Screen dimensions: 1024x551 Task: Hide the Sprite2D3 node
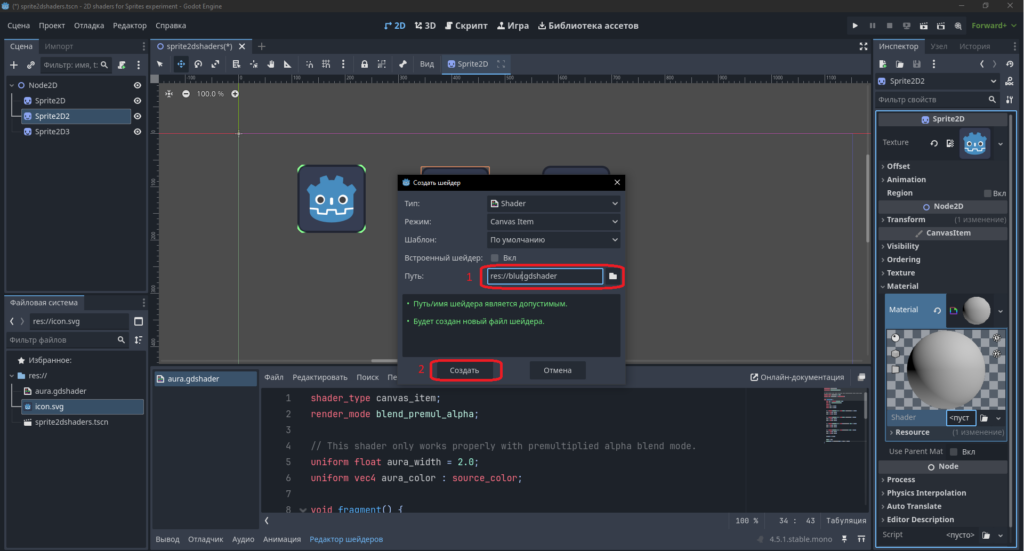click(137, 132)
